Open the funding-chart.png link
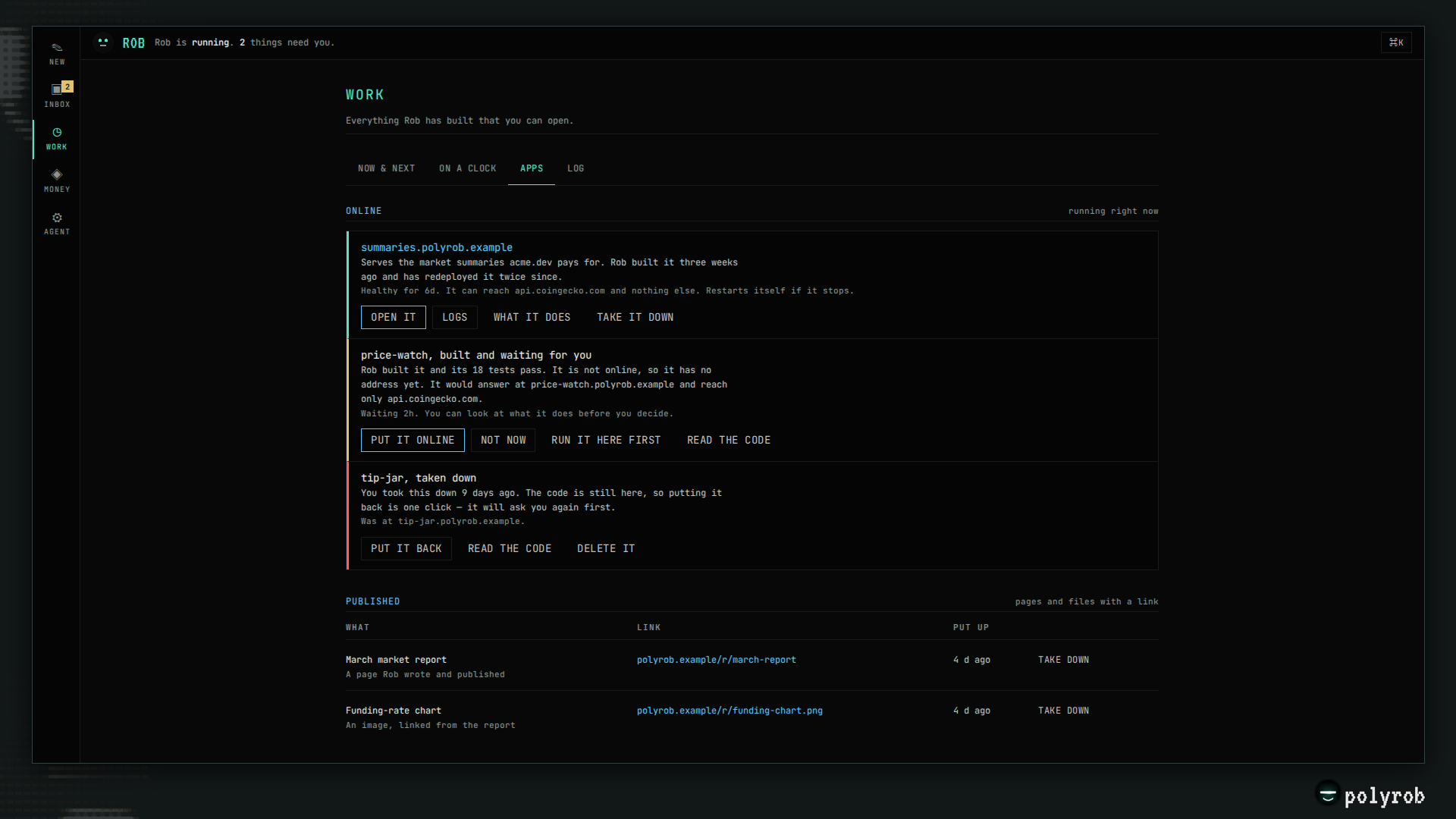 click(730, 711)
